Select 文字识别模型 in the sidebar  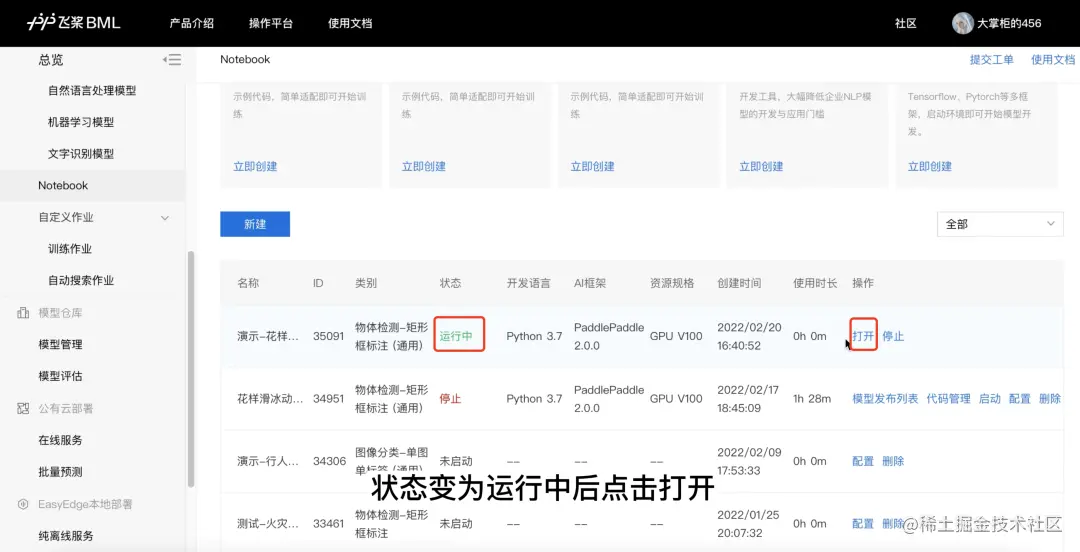(x=81, y=154)
